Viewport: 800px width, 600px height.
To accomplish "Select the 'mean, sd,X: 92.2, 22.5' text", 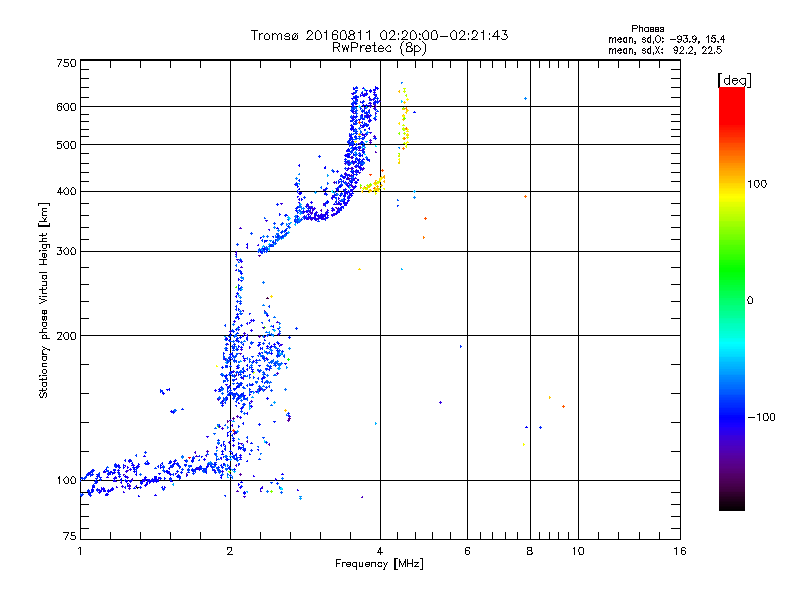I will pyautogui.click(x=665, y=51).
